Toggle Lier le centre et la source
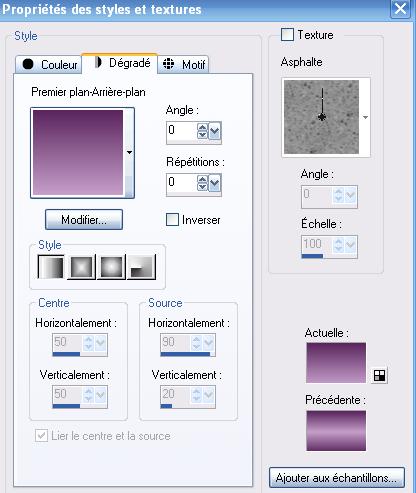The image size is (416, 493). coord(41,436)
